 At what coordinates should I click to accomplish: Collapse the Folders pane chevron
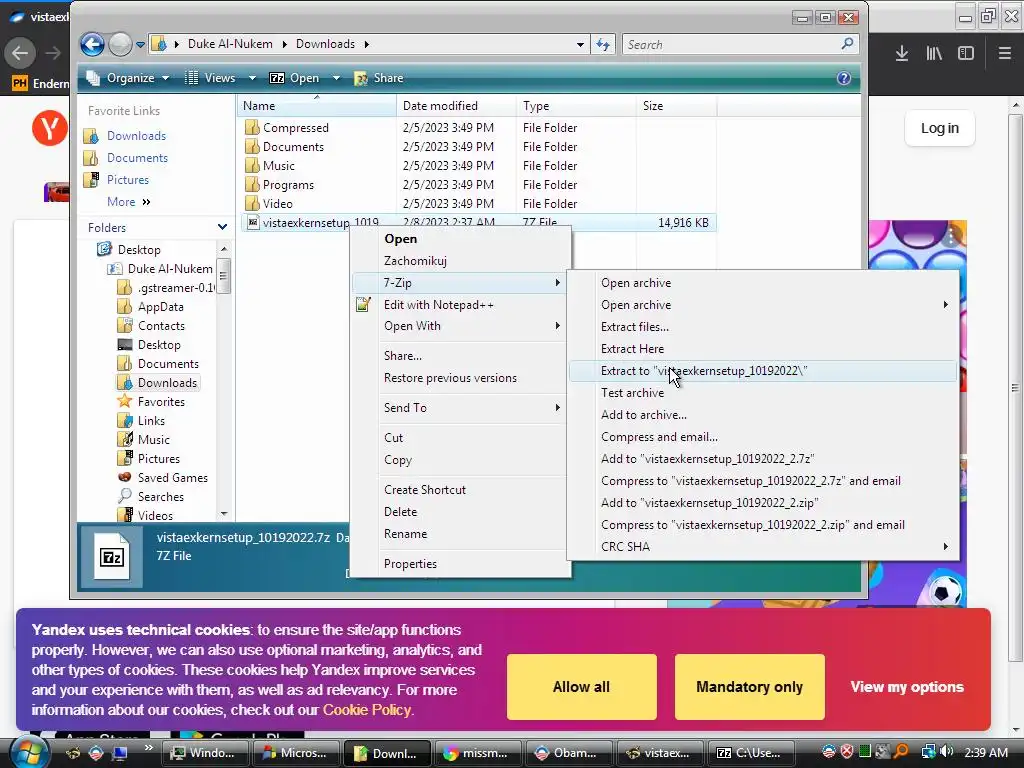pyautogui.click(x=222, y=227)
